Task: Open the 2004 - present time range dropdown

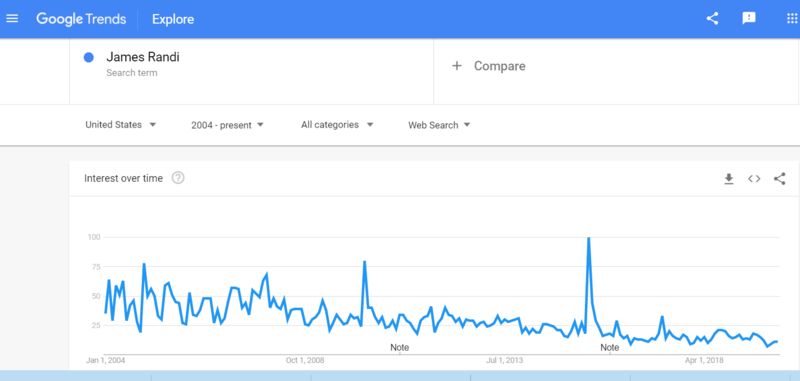Action: (228, 125)
